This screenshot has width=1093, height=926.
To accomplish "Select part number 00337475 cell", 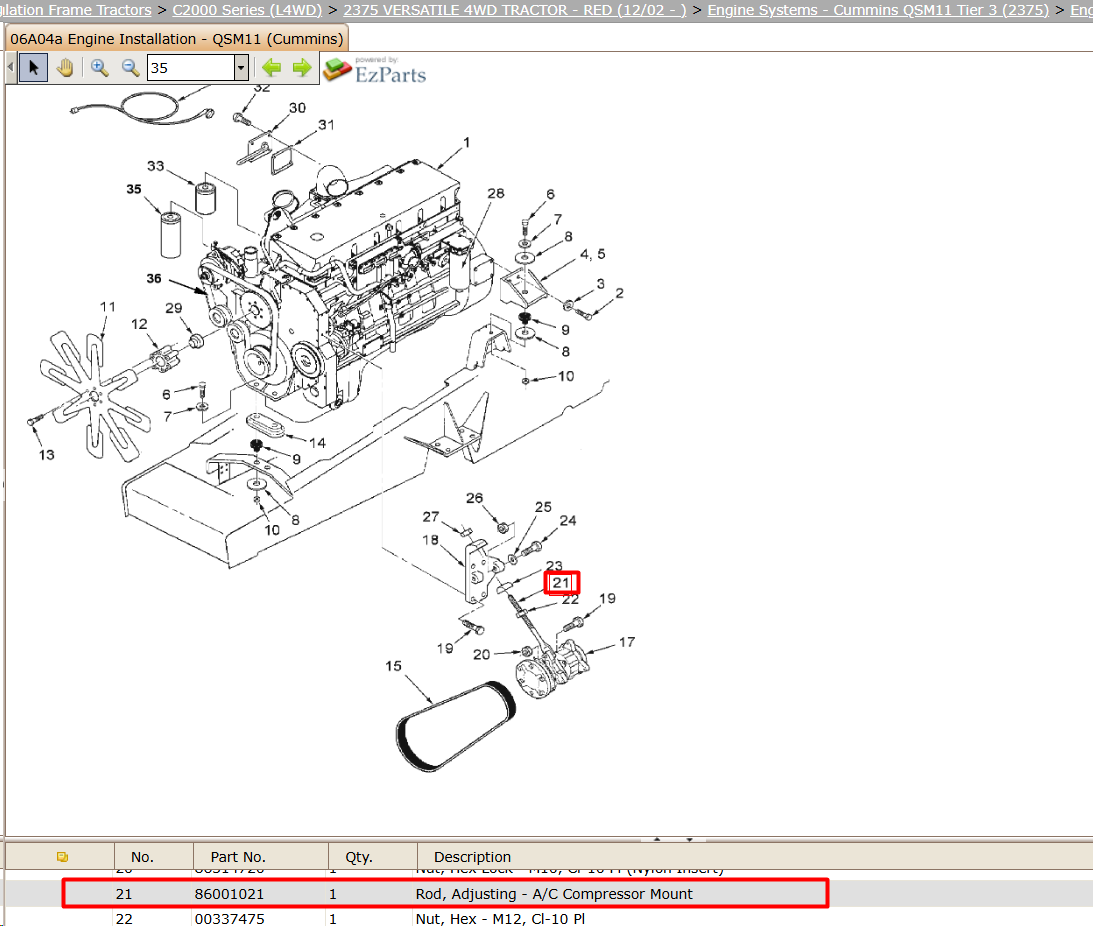I will coord(229,918).
